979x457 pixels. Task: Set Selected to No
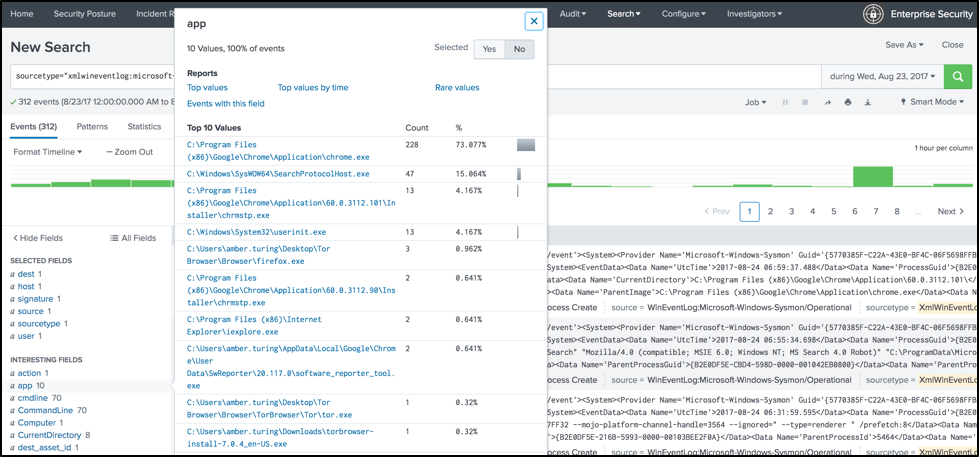[519, 49]
